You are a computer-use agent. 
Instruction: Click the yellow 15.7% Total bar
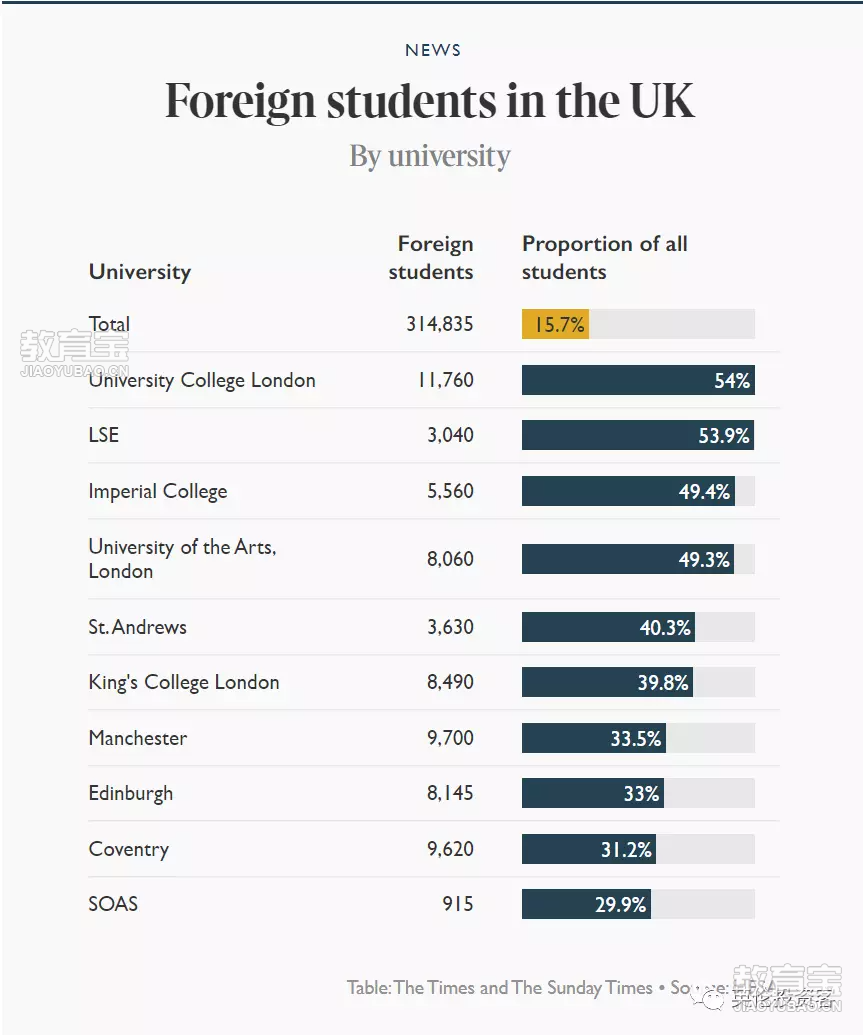coord(555,324)
